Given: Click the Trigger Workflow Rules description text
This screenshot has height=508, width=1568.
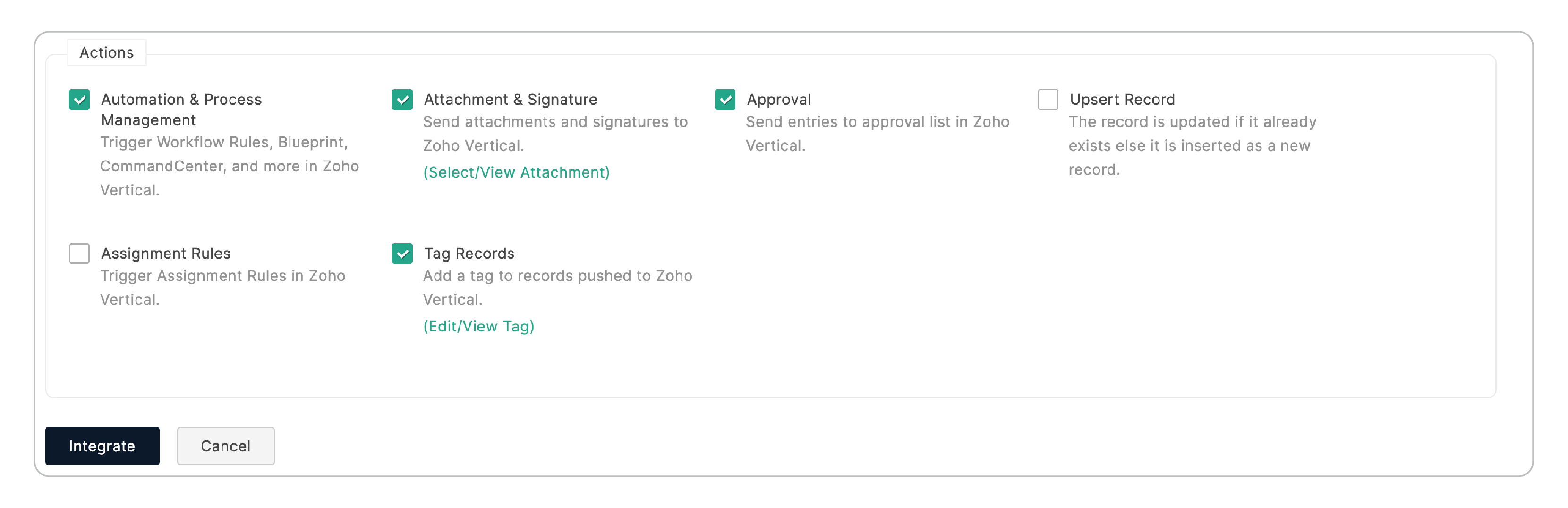Looking at the screenshot, I should tap(229, 166).
